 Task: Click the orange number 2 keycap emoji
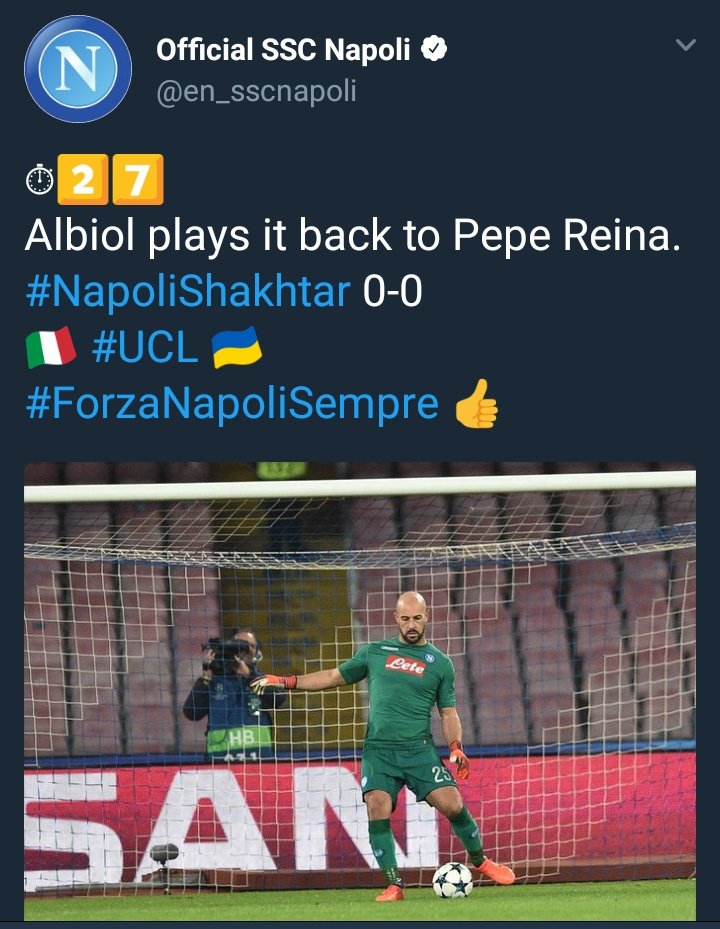[x=84, y=181]
